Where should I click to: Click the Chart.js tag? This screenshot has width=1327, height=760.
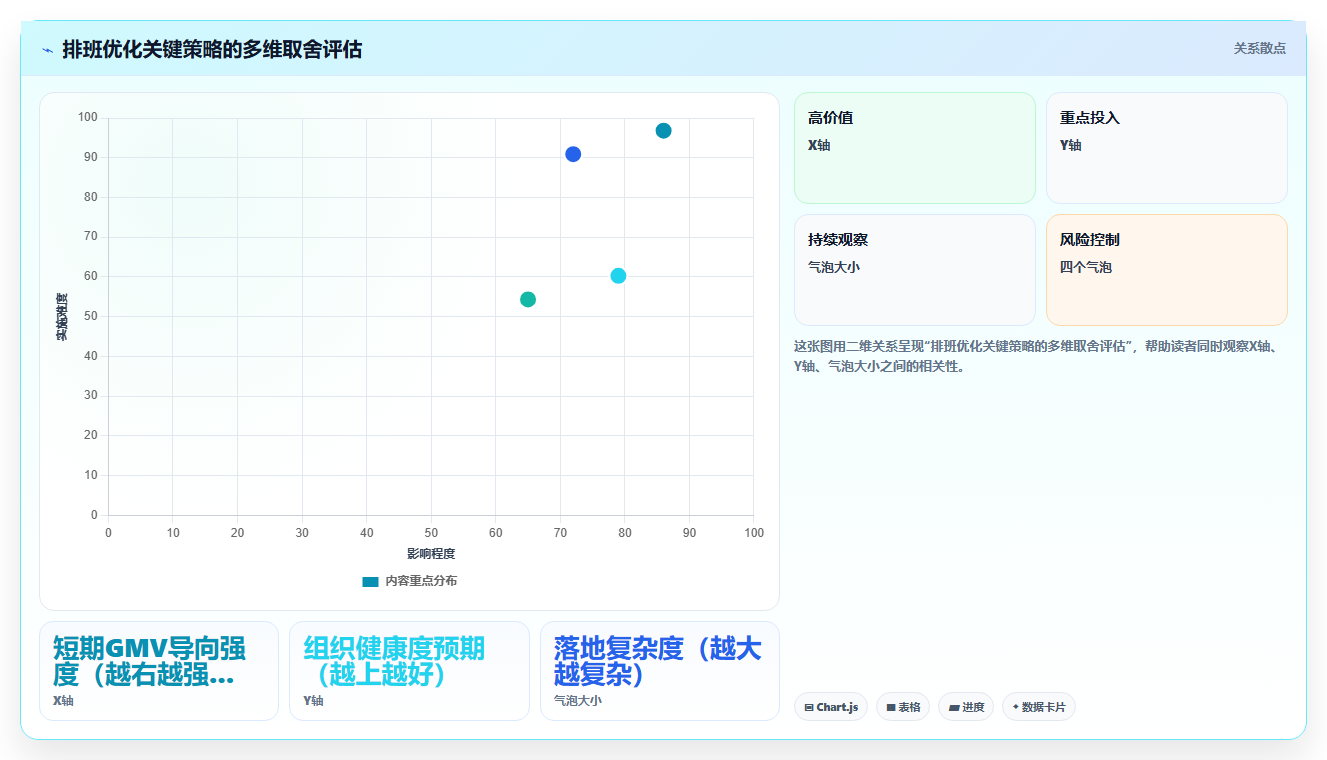click(830, 707)
